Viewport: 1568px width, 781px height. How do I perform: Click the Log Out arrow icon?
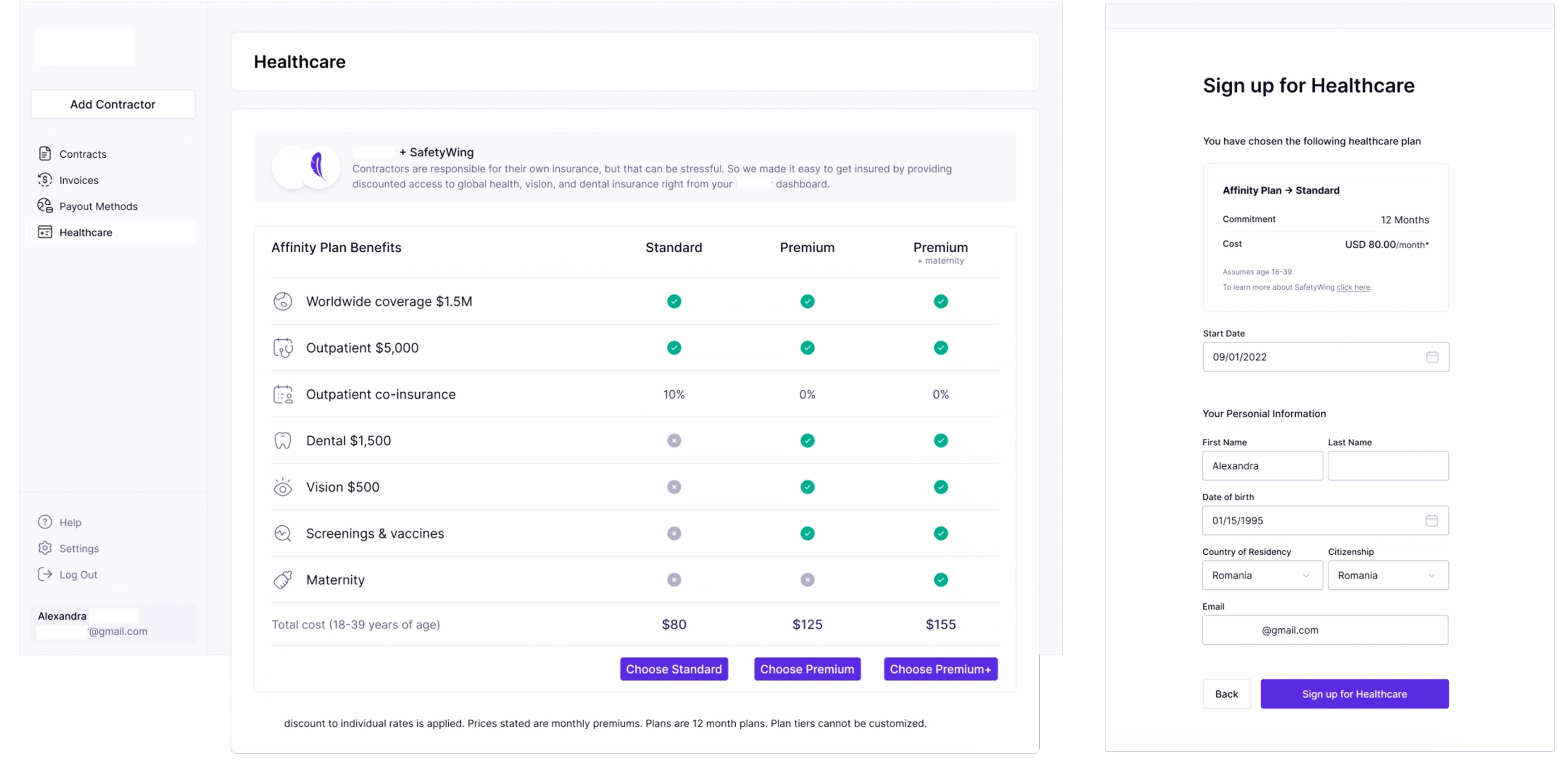(45, 574)
